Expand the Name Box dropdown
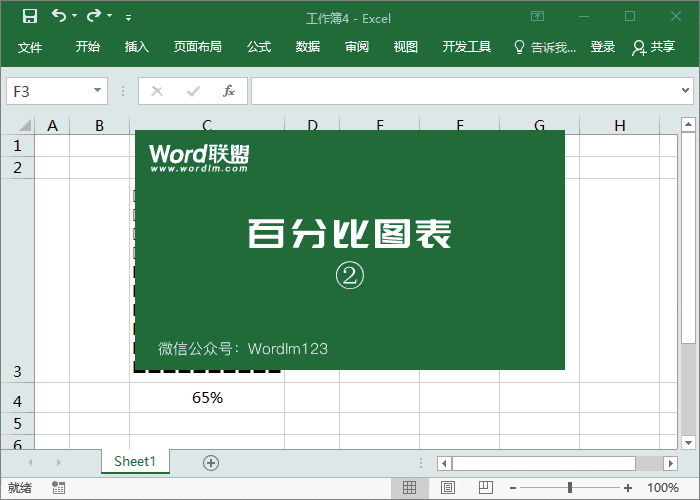 tap(98, 91)
